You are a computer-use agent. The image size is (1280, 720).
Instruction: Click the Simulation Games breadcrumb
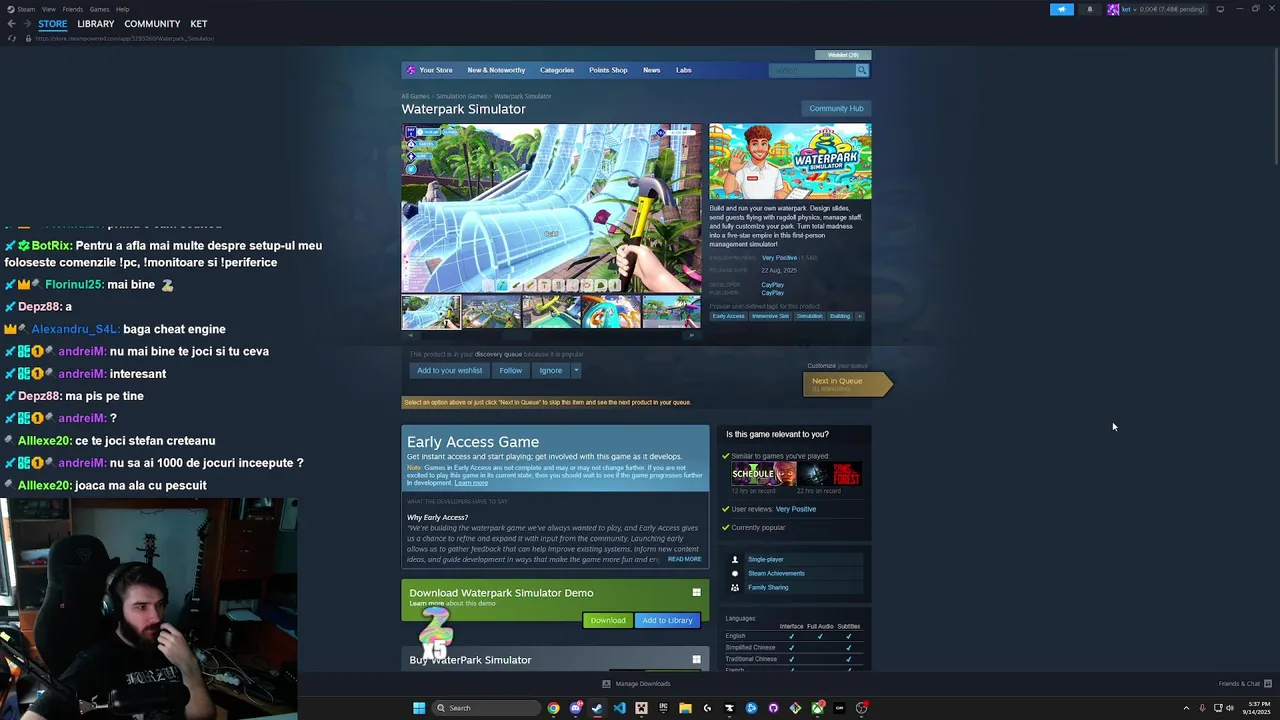[x=461, y=96]
